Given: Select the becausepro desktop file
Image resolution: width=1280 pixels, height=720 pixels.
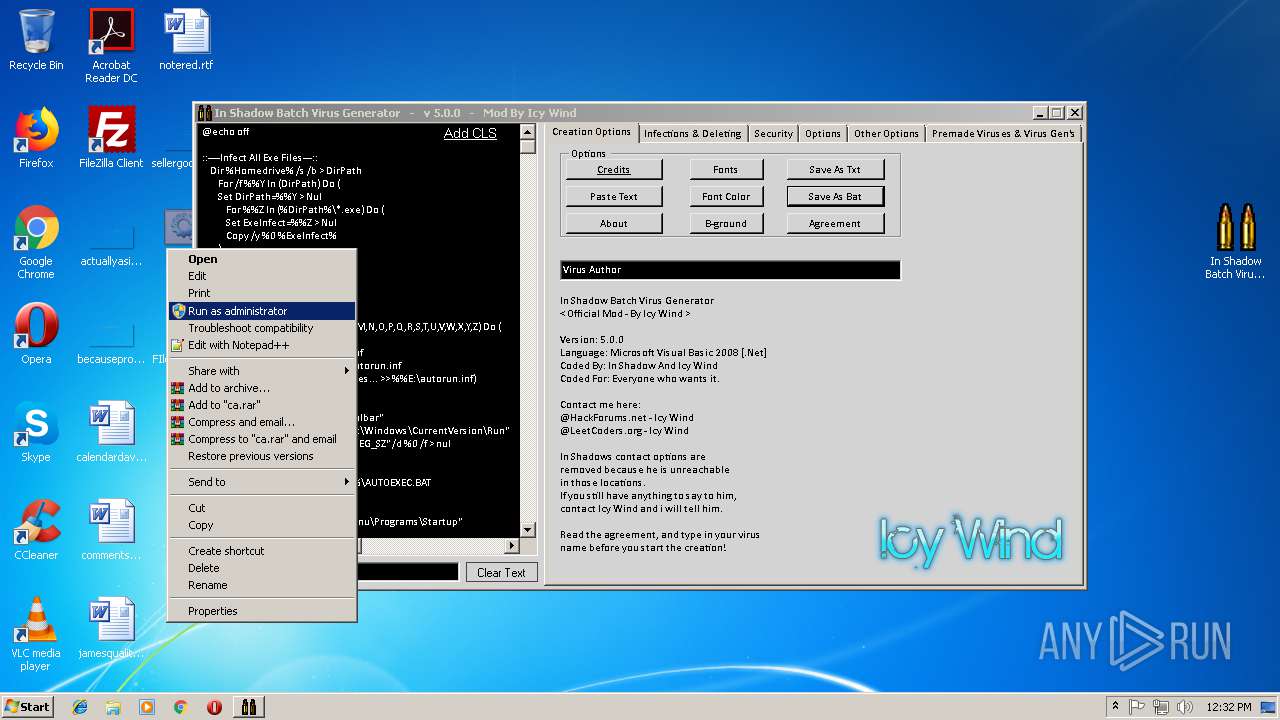Looking at the screenshot, I should [111, 340].
